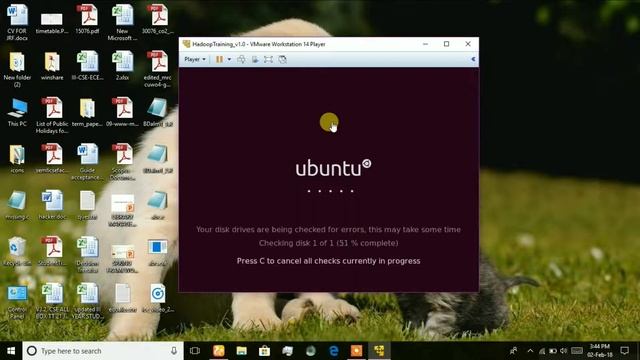
Task: Select the winshare folder desktop icon
Action: (x=52, y=66)
